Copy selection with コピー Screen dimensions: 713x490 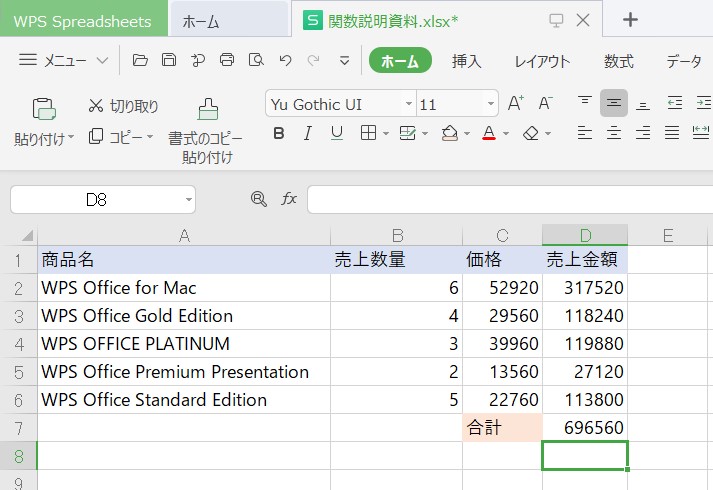(x=115, y=136)
